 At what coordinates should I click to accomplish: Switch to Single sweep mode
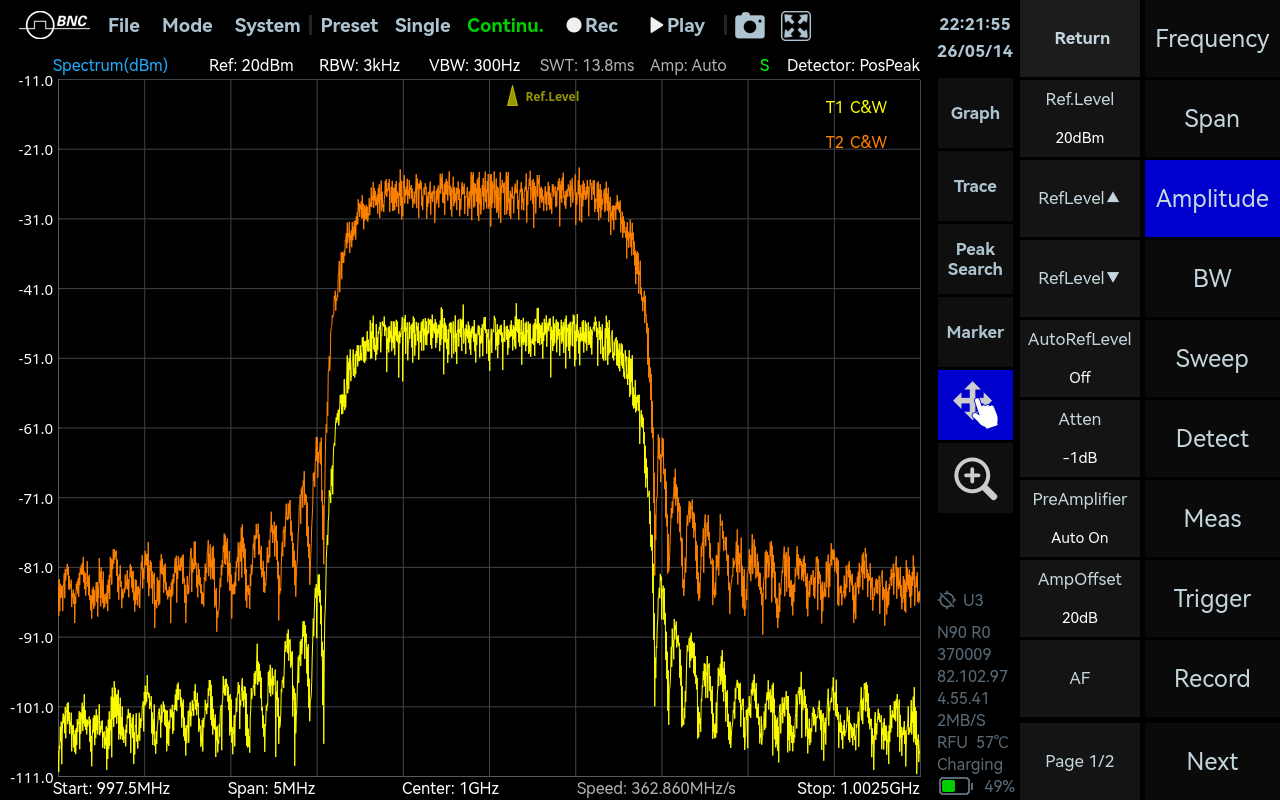point(422,26)
